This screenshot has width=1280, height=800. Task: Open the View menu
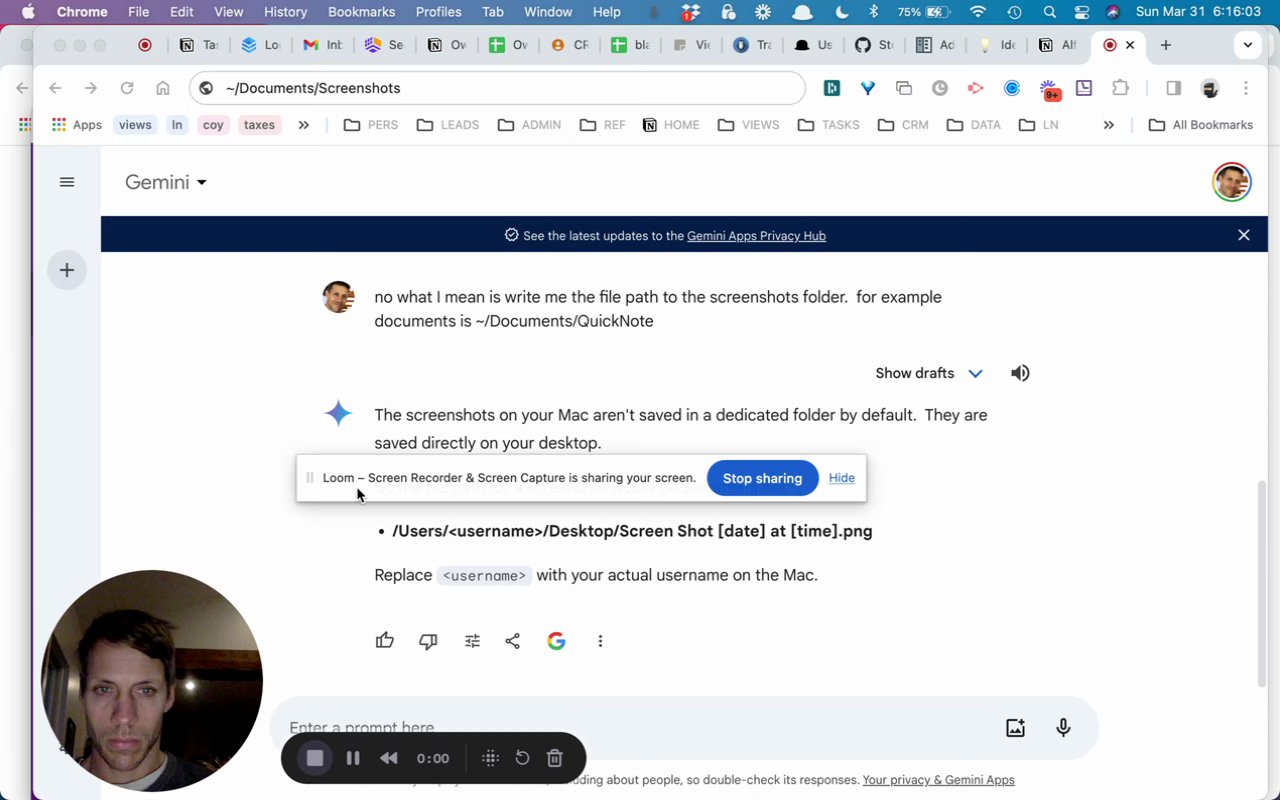click(x=229, y=12)
